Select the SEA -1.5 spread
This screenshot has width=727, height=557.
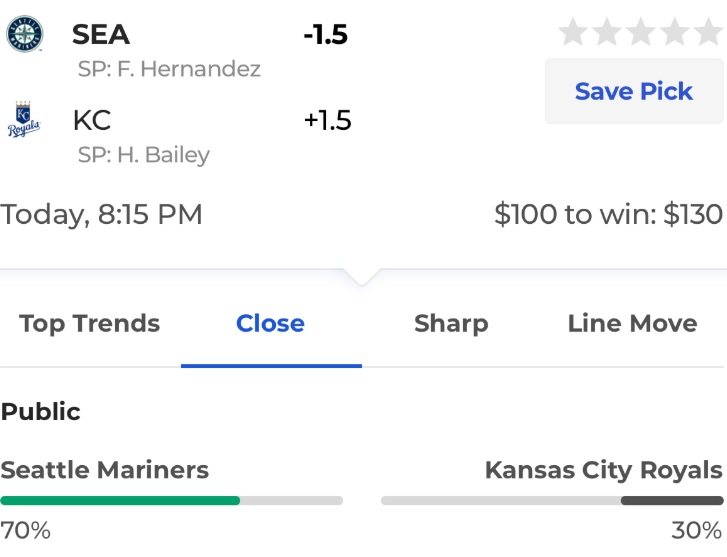[325, 34]
